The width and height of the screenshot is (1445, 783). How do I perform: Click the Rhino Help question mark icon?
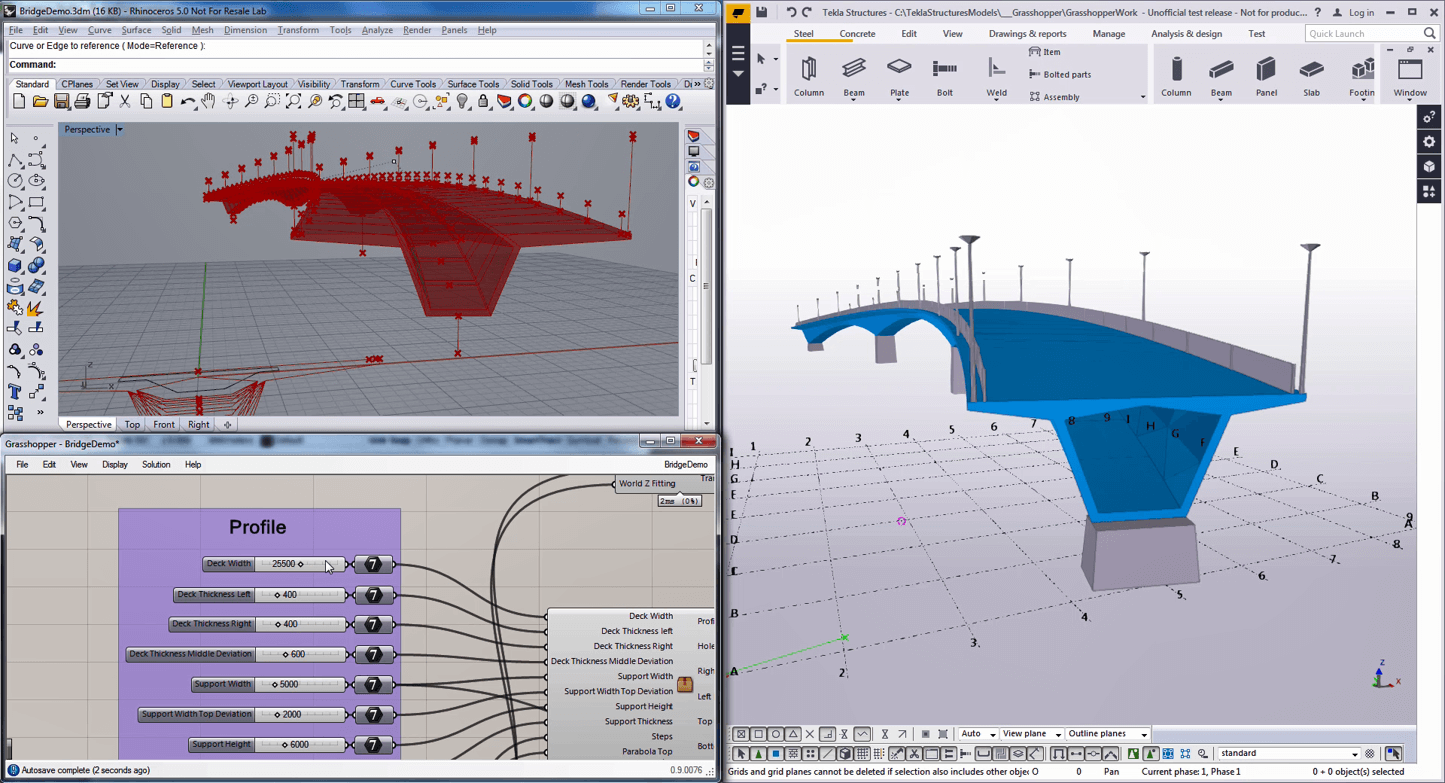[673, 102]
